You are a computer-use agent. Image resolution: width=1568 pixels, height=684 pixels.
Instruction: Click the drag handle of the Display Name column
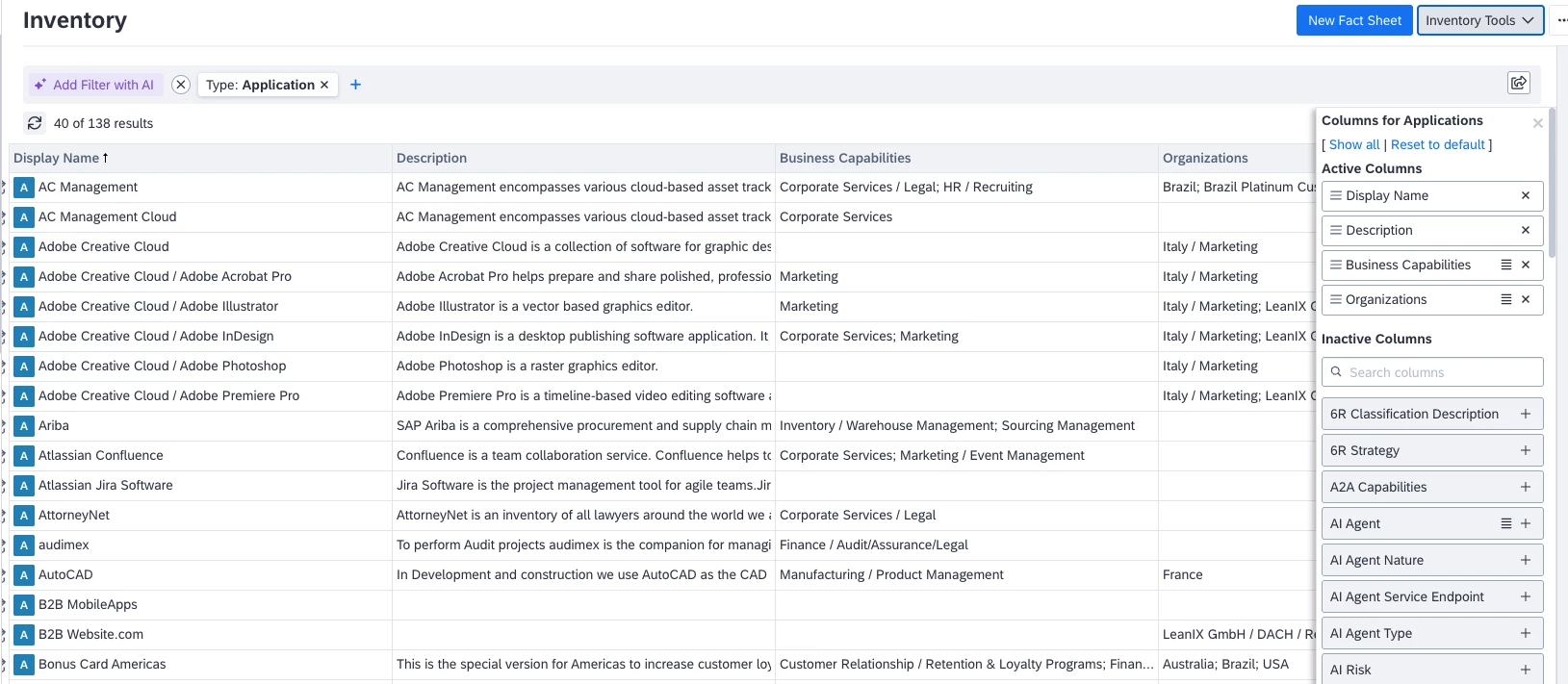pos(1336,196)
